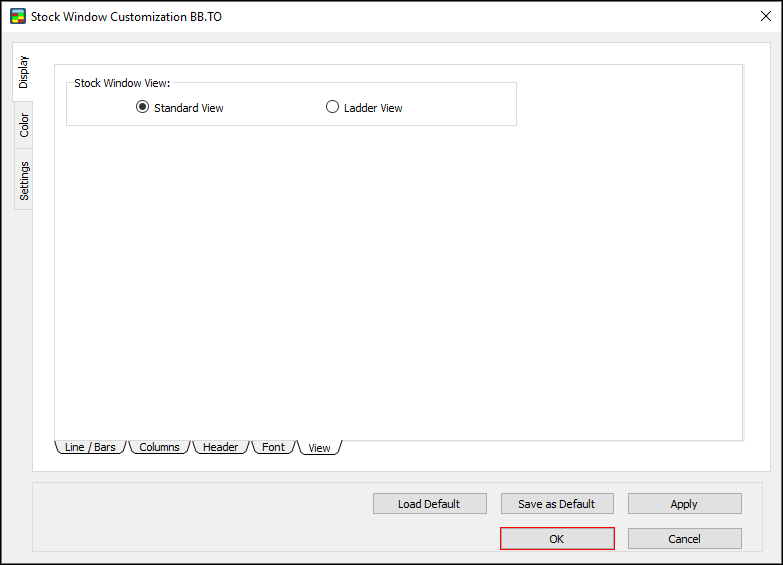Select the Standard View radio button
The image size is (783, 565).
143,107
